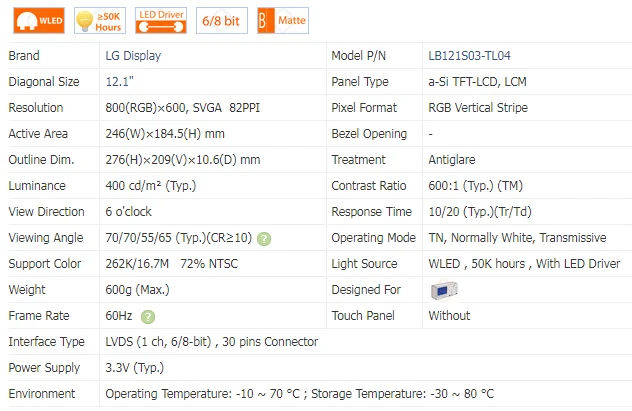The image size is (632, 411).
Task: Click the 12.1" diagonal size value
Action: [x=120, y=82]
